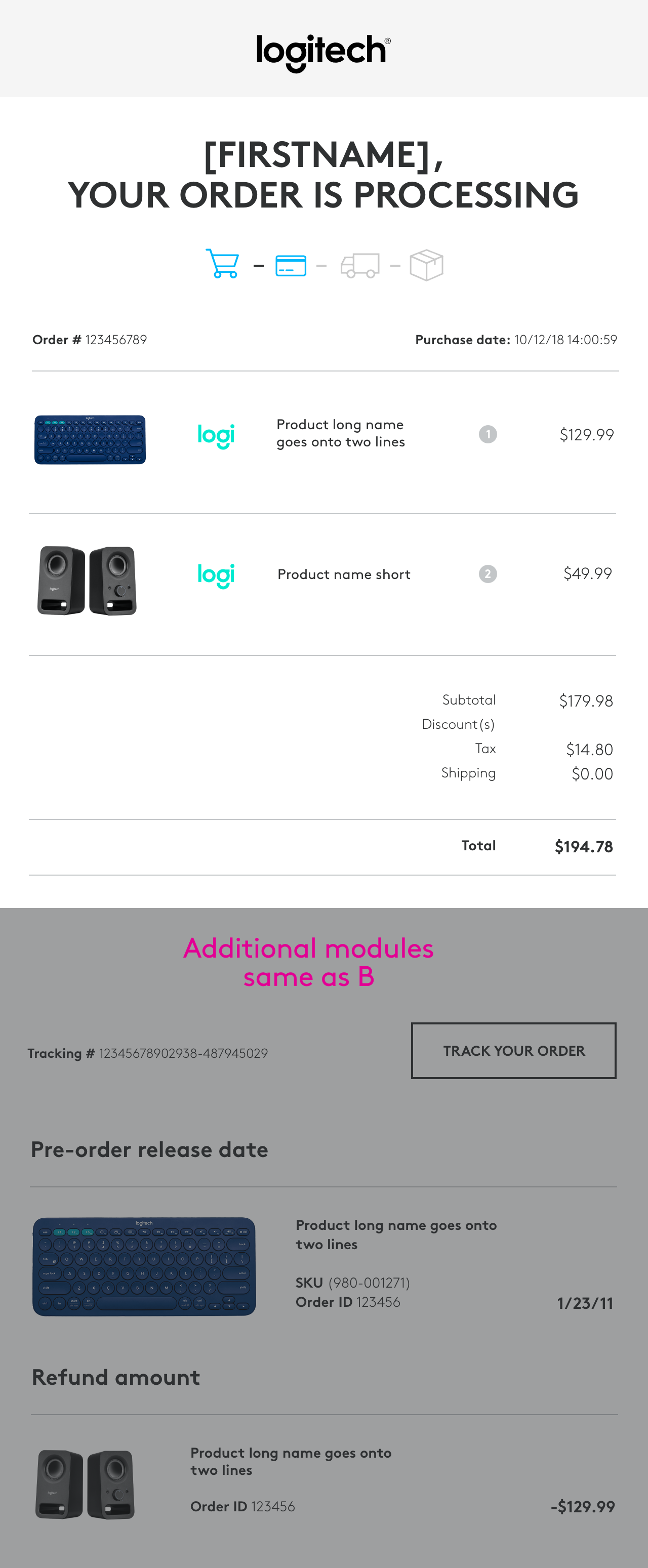Click the $194.78 total amount

[x=583, y=847]
